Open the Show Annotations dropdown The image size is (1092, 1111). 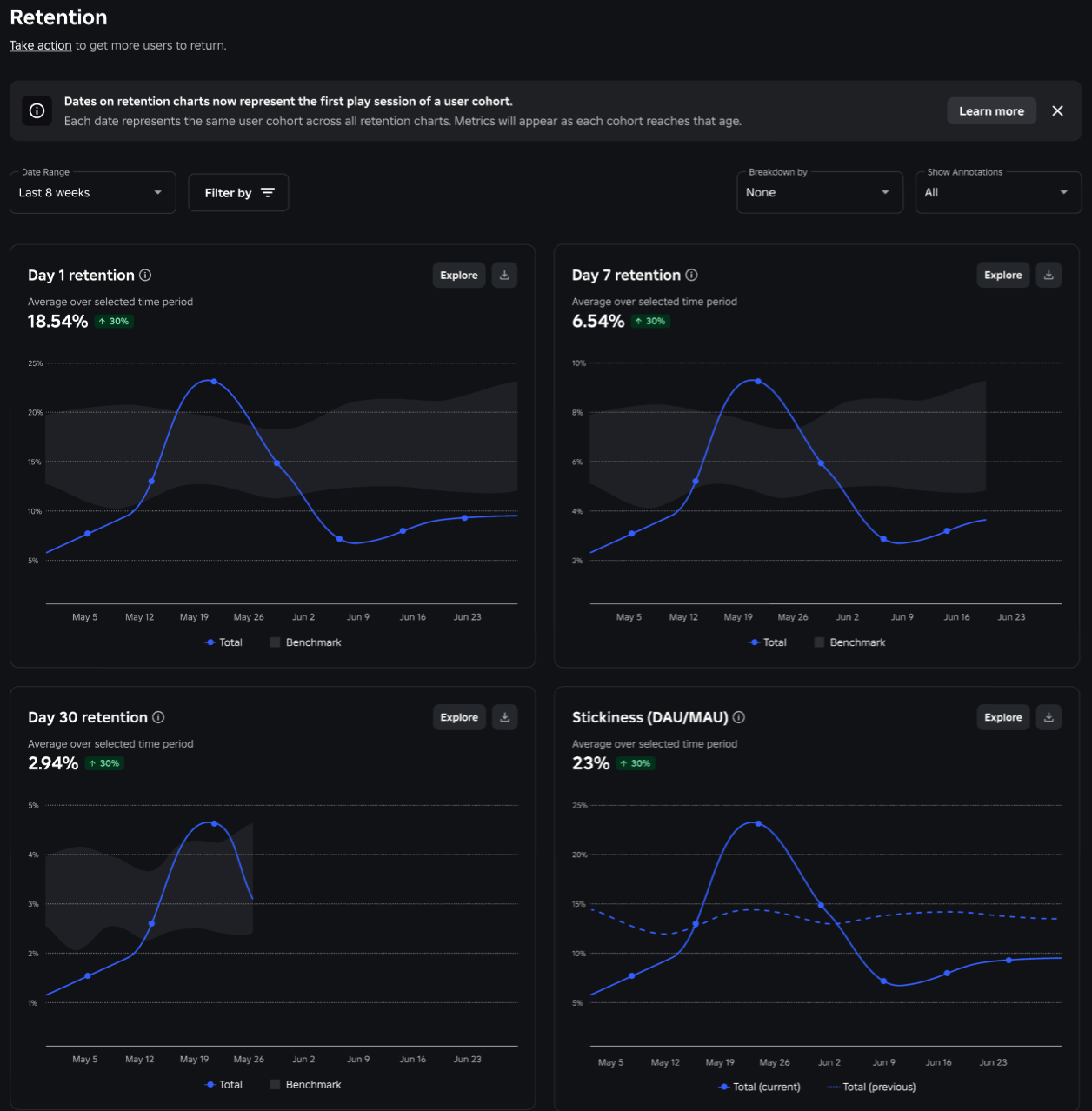click(x=997, y=193)
